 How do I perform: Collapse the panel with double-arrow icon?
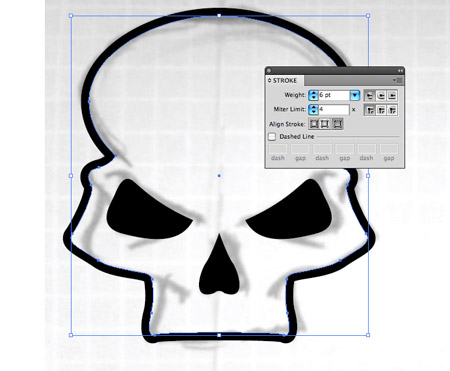tap(400, 70)
